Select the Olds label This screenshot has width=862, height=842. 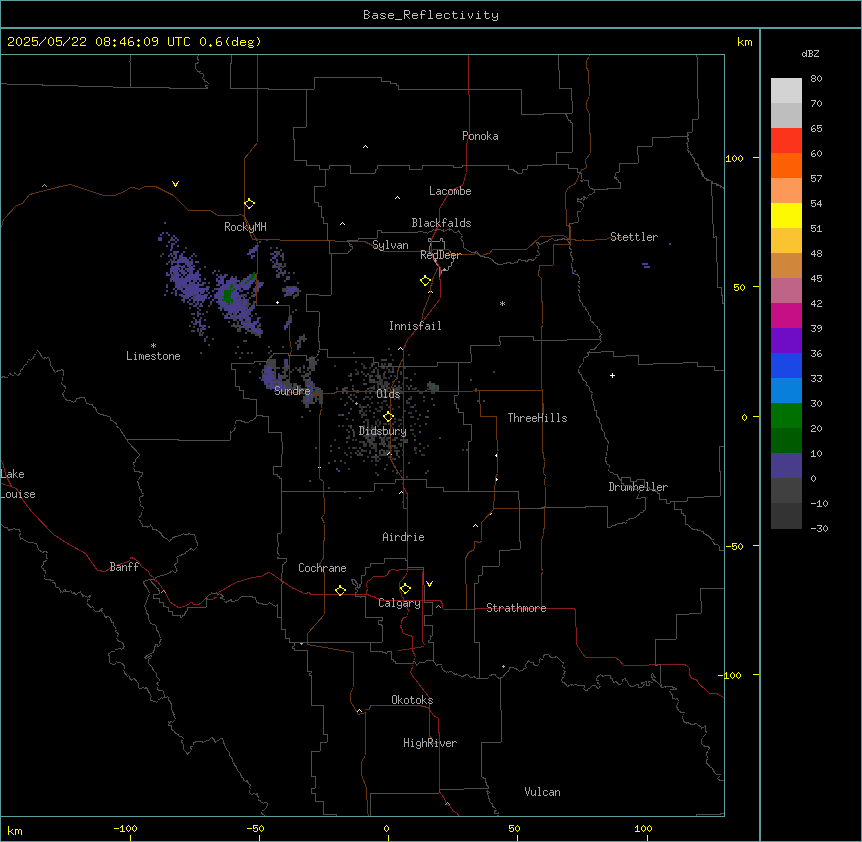(x=388, y=394)
